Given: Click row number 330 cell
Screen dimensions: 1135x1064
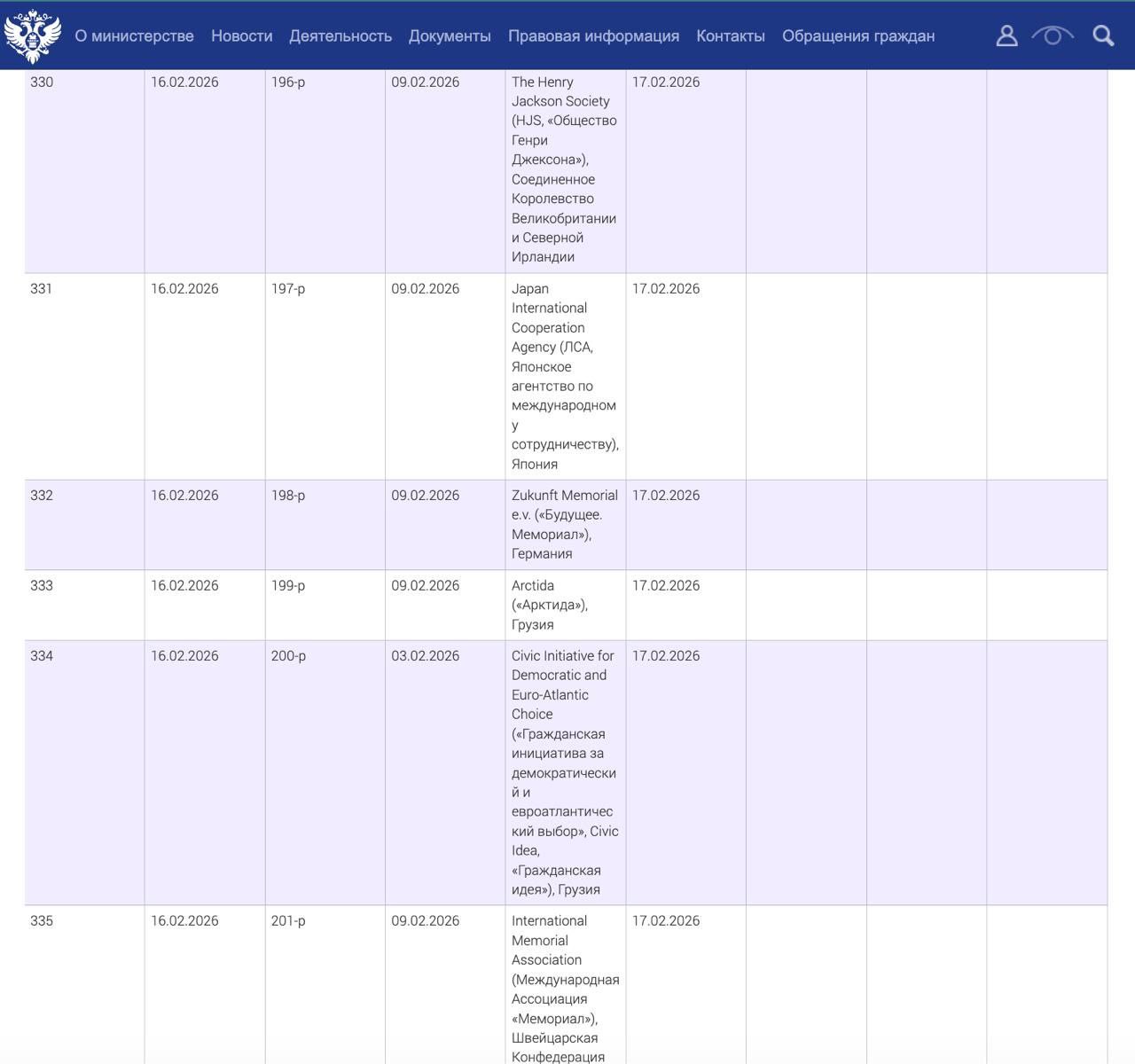Looking at the screenshot, I should (42, 82).
